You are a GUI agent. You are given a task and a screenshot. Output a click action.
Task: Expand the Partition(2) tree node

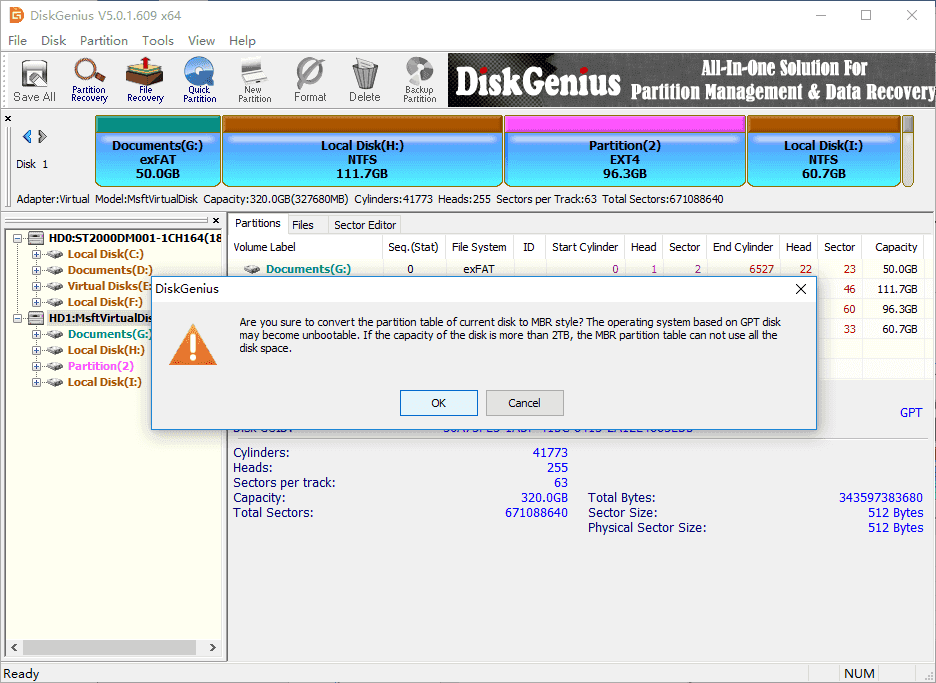(x=37, y=366)
